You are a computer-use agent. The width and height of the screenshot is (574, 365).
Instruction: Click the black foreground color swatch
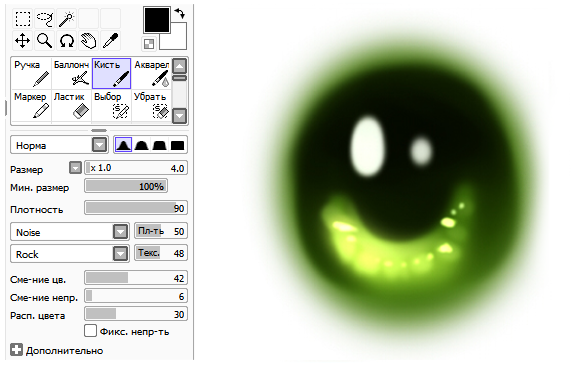coord(157,20)
